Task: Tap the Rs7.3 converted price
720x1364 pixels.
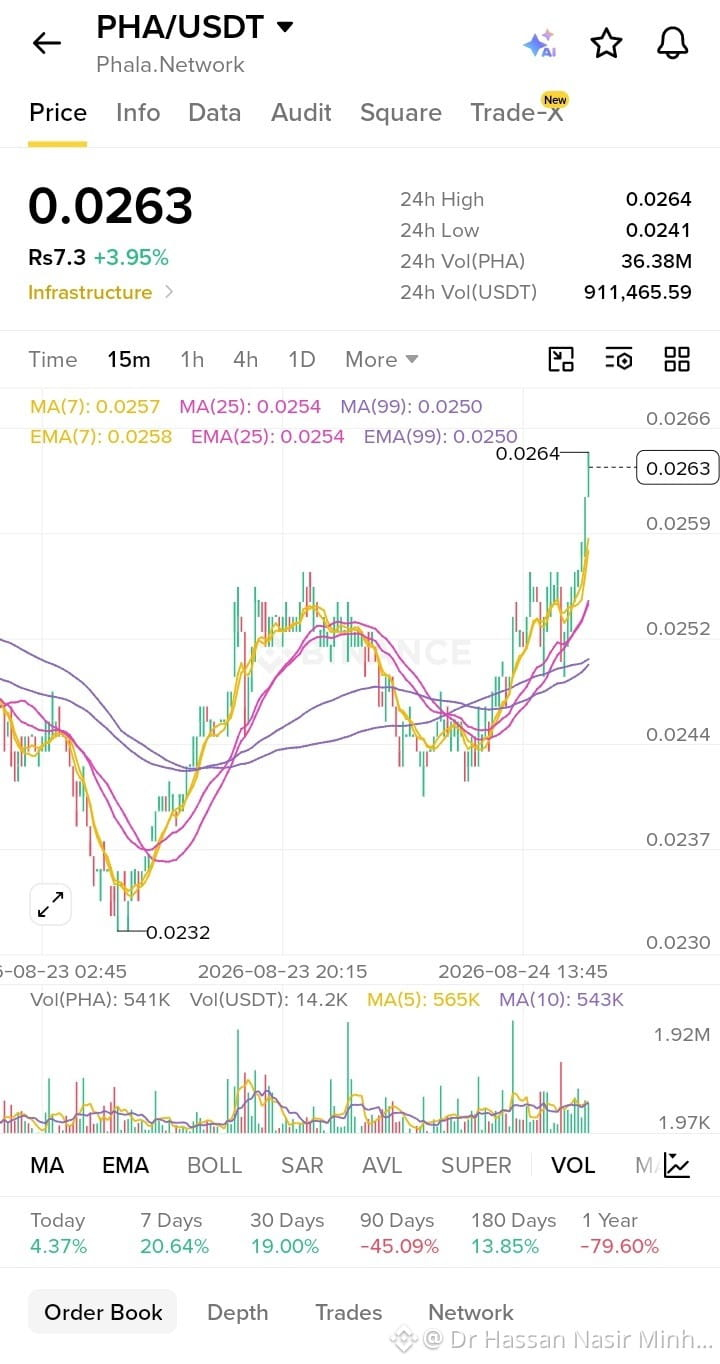Action: click(x=57, y=257)
